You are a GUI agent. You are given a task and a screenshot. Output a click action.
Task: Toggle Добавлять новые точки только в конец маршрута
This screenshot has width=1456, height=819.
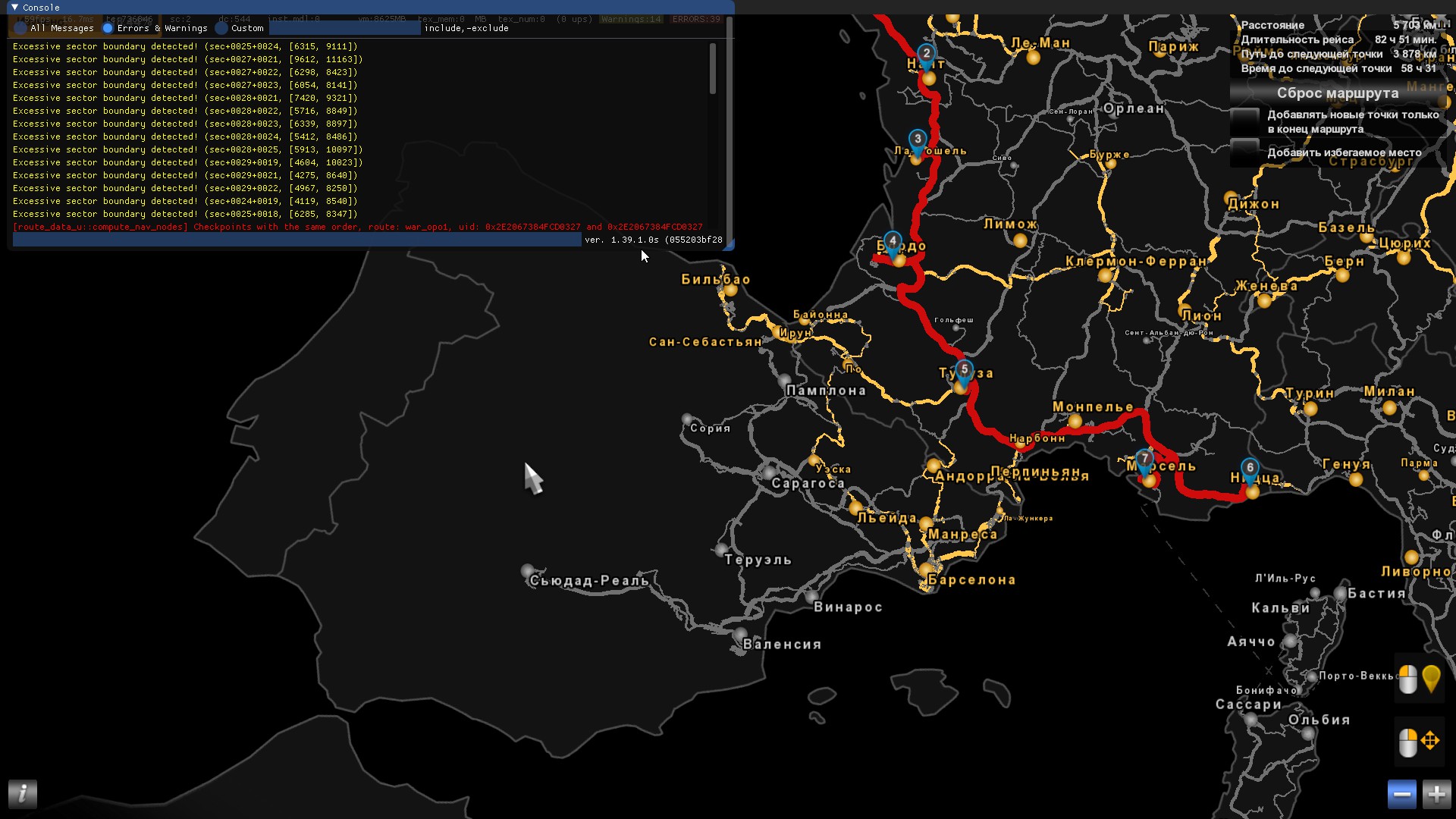pyautogui.click(x=1245, y=121)
